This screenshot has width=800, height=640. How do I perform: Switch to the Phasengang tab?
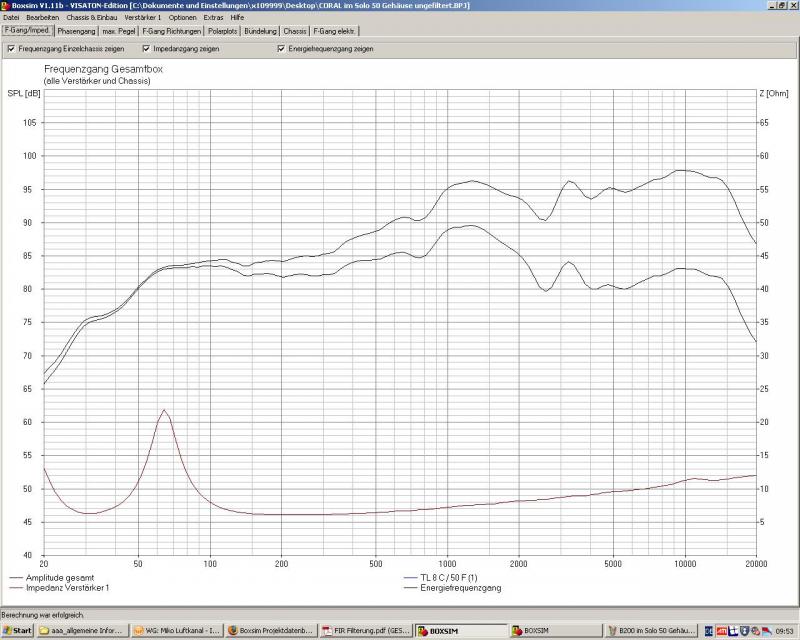pyautogui.click(x=75, y=31)
